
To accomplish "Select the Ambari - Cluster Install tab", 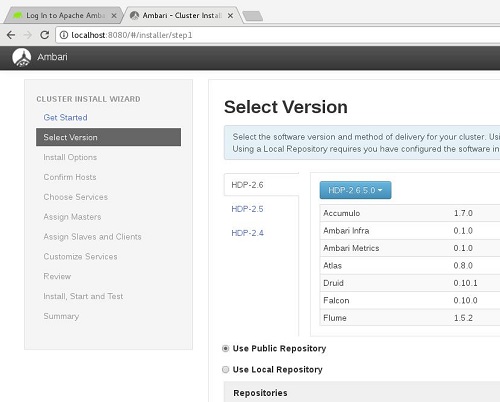I will click(x=182, y=16).
